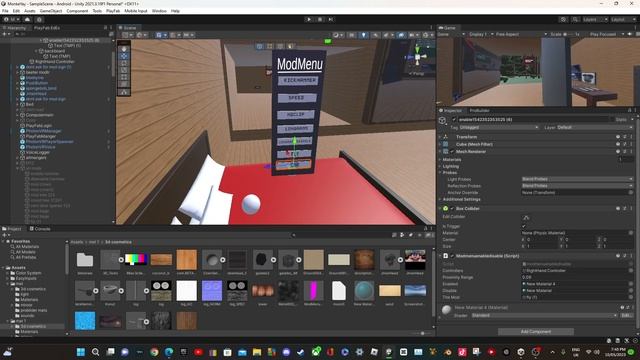
Task: Adjust the Game view Scale slider
Action: click(567, 34)
